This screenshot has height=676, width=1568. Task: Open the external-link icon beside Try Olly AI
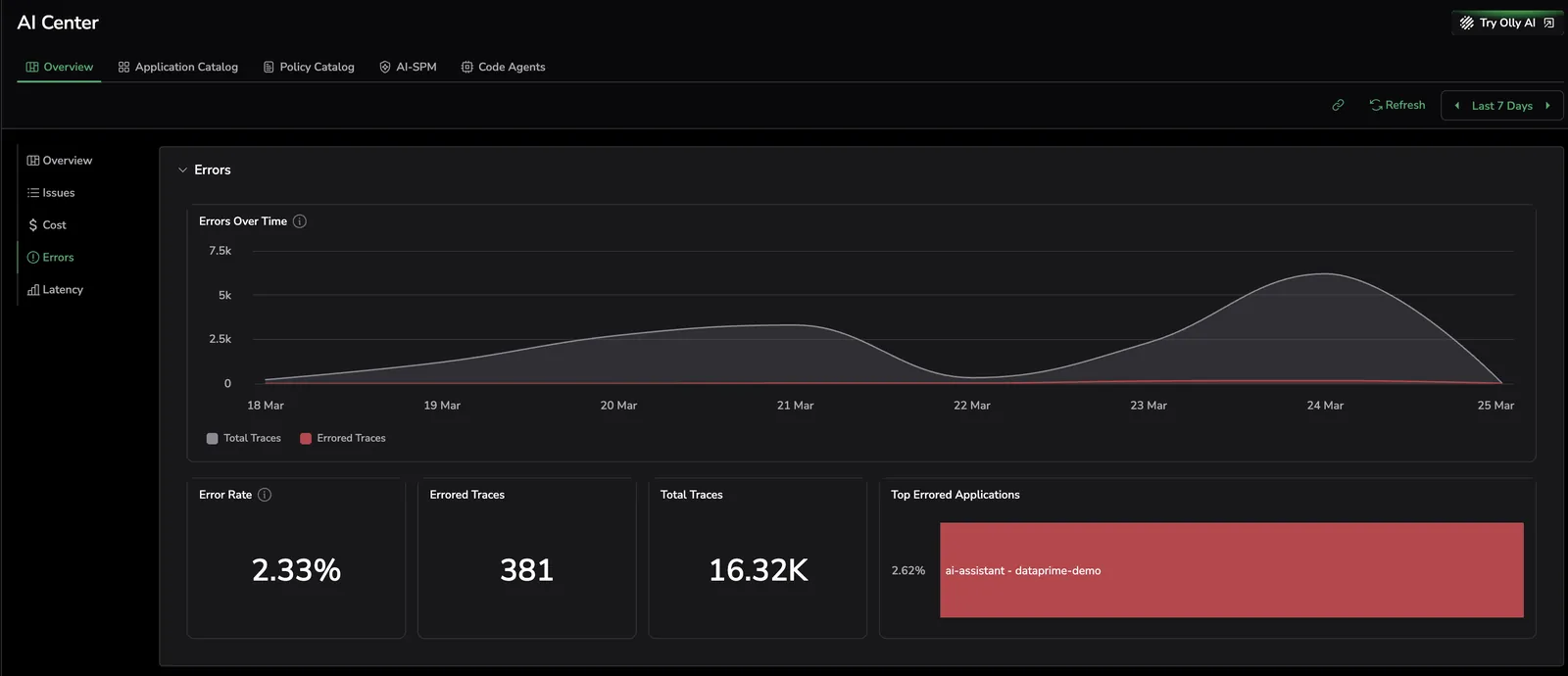(1548, 23)
